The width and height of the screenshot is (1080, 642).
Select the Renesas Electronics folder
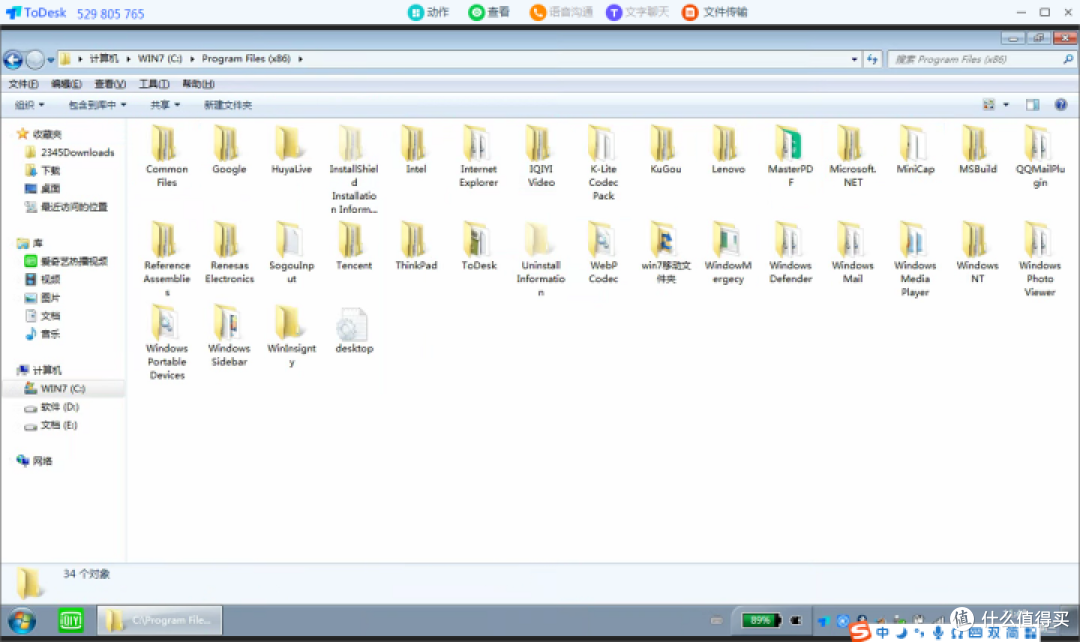coord(229,253)
